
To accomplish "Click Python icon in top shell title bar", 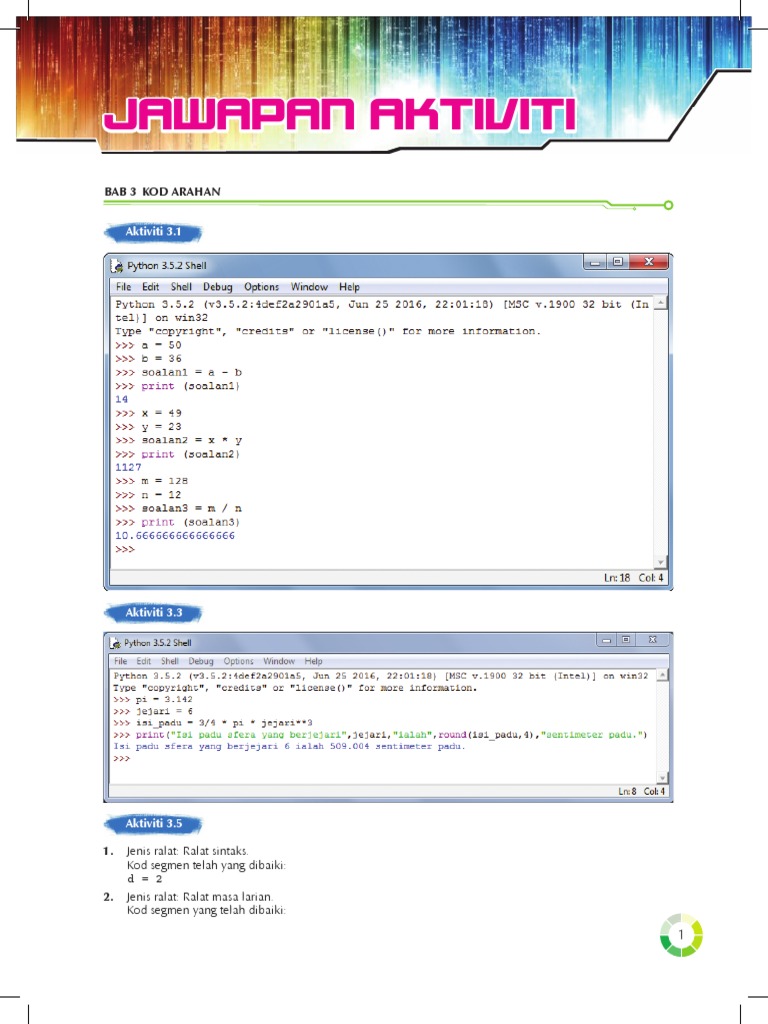I will click(x=117, y=266).
